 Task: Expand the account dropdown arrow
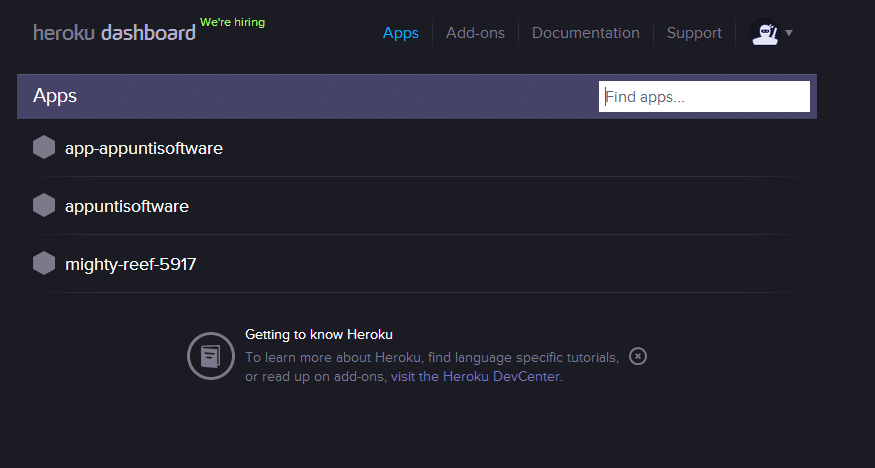pyautogui.click(x=789, y=33)
